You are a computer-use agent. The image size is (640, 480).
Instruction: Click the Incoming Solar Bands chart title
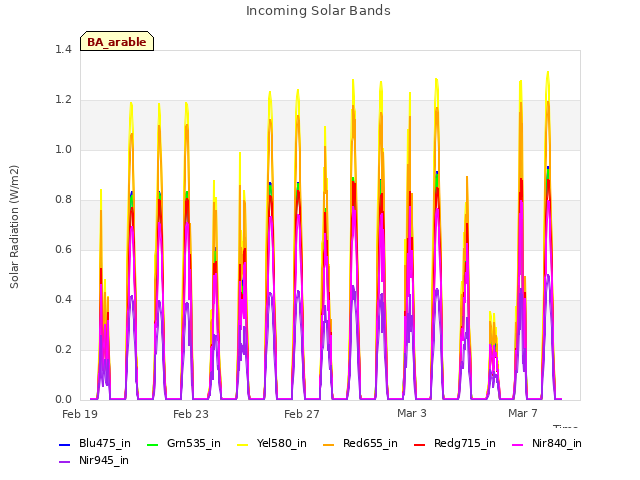click(x=318, y=11)
